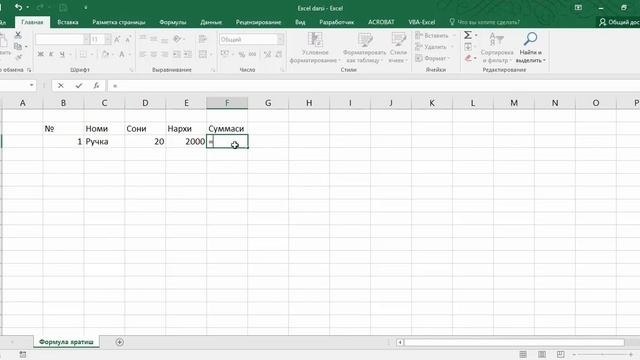Open Условное форматирование menu
The width and height of the screenshot is (640, 360).
pos(315,48)
